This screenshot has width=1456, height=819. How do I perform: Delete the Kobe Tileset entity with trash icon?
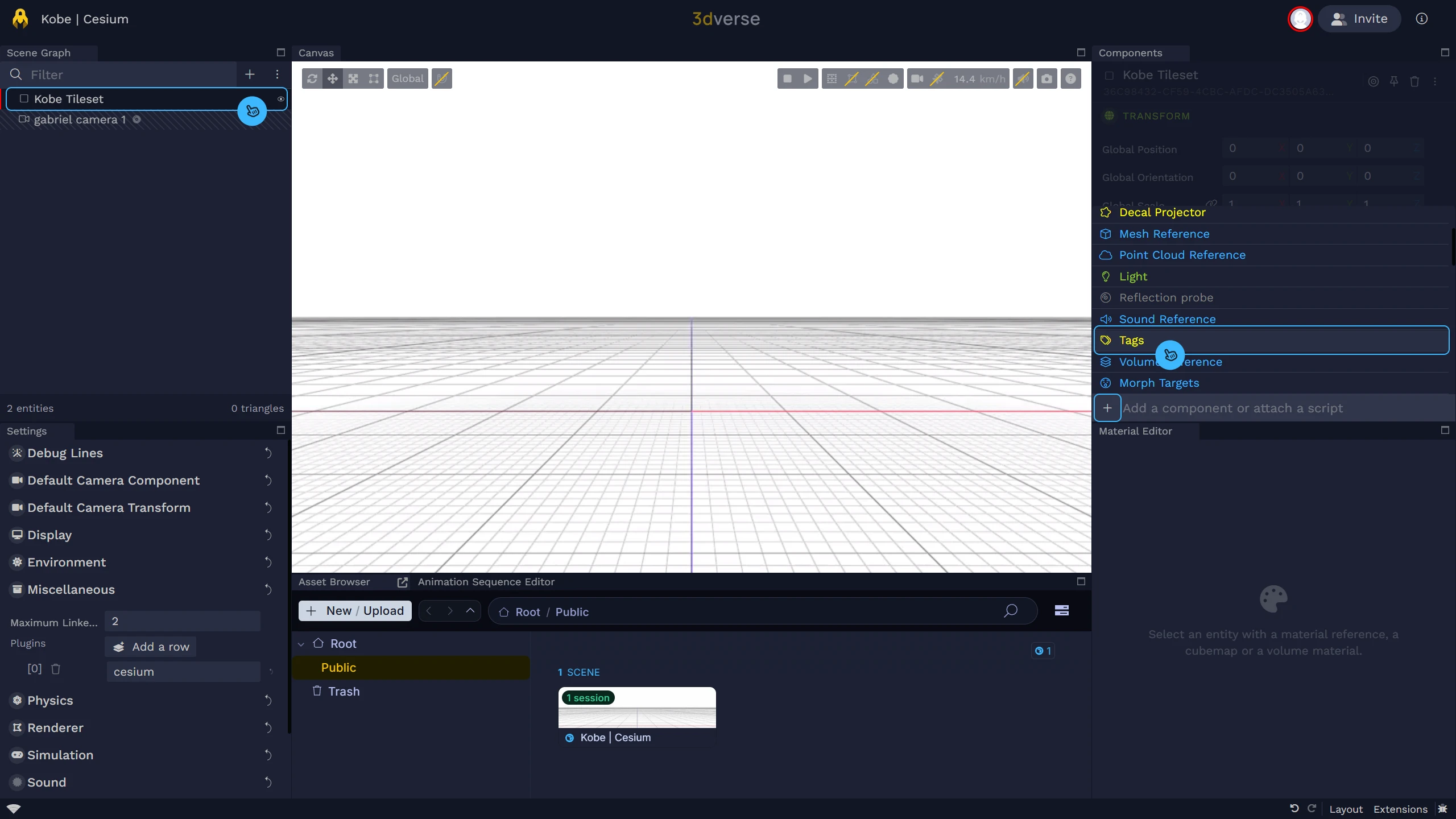pos(1414,81)
